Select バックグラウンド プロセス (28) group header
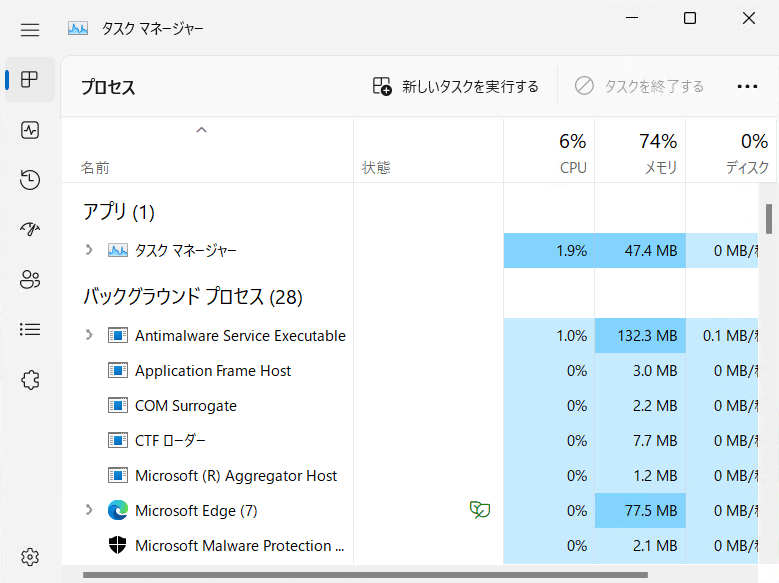This screenshot has width=779, height=583. click(193, 297)
